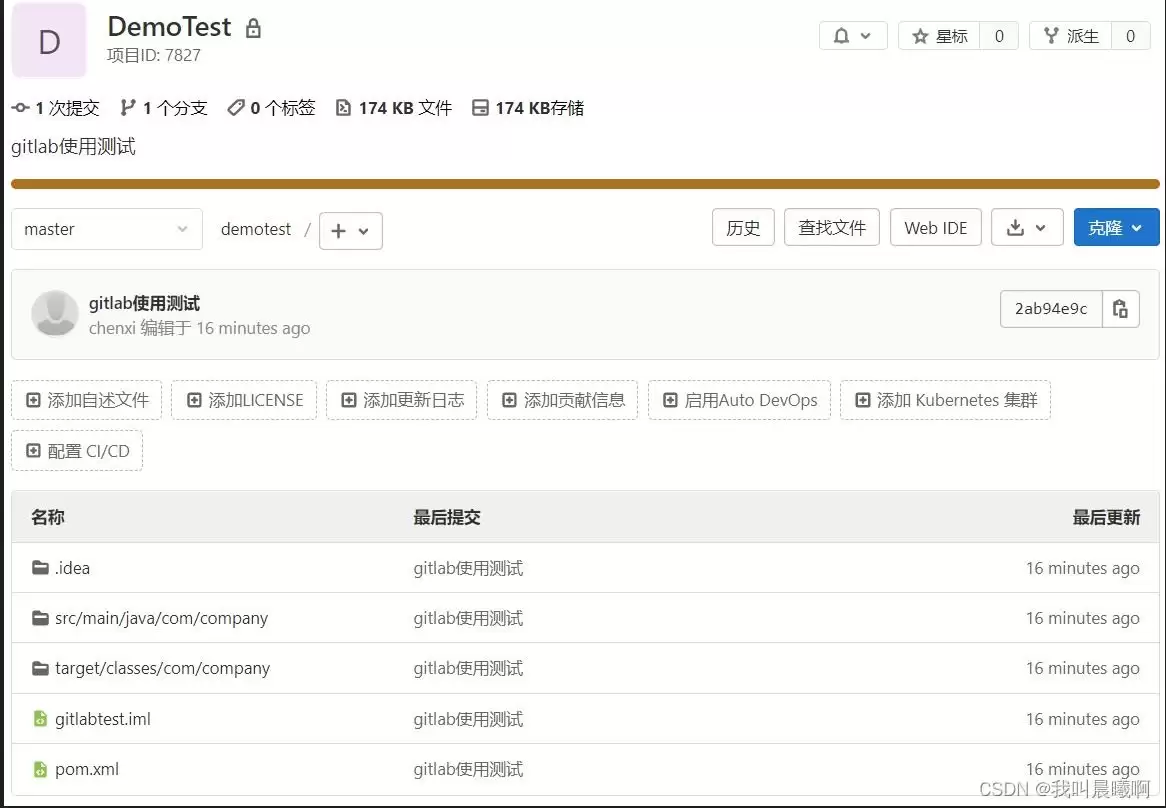This screenshot has width=1166, height=808.
Task: Click 启用Auto DevOps button
Action: coord(739,400)
